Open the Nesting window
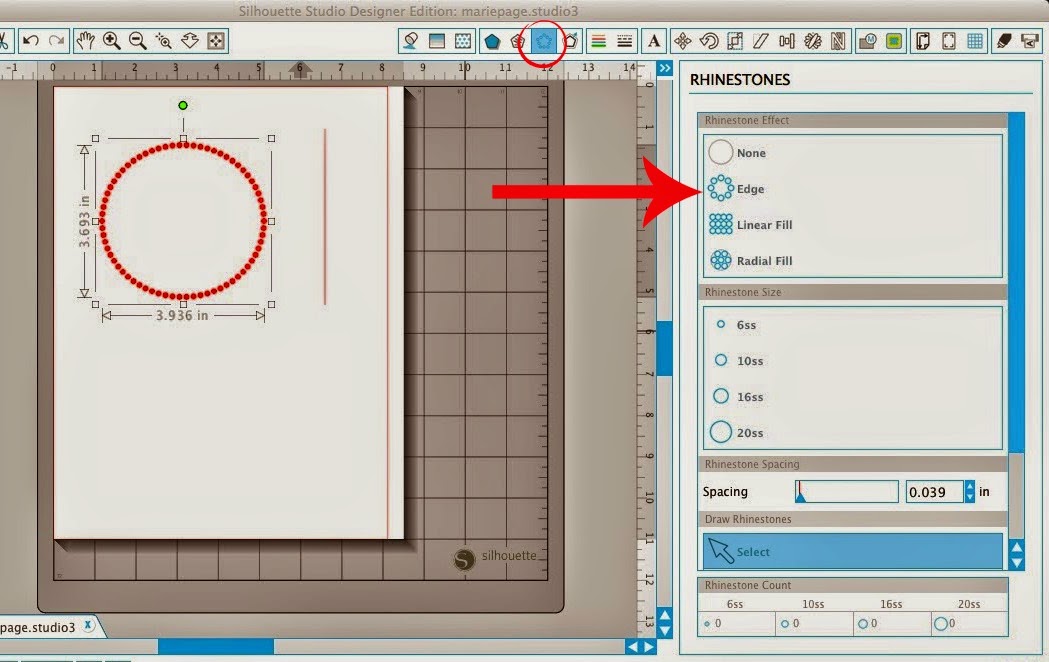The height and width of the screenshot is (662, 1049). click(838, 41)
